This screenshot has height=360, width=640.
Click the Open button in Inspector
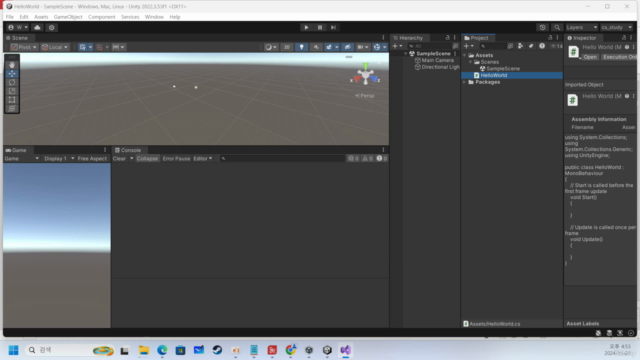[x=590, y=57]
